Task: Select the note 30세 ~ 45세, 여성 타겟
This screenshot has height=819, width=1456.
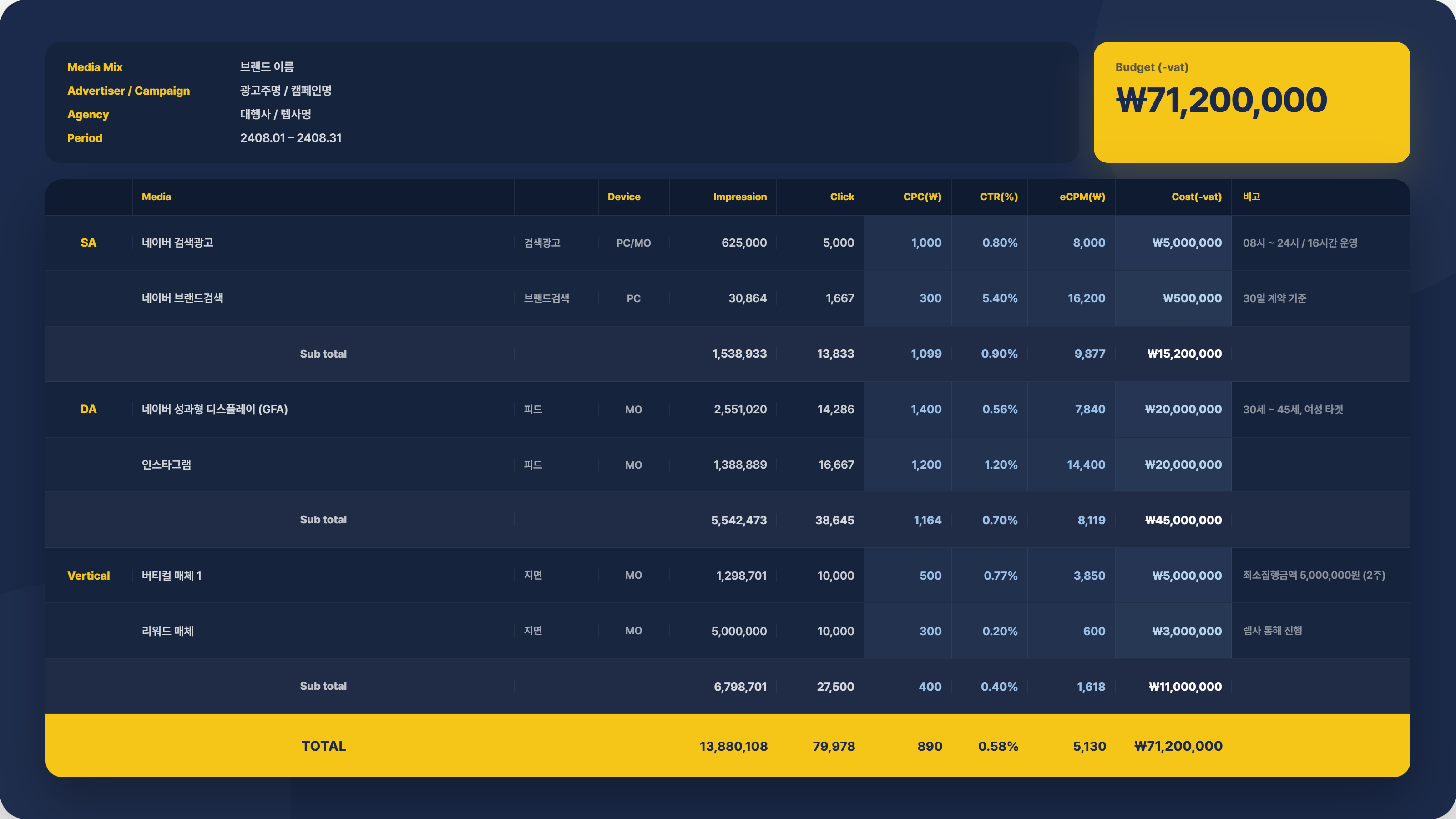Action: (1293, 409)
